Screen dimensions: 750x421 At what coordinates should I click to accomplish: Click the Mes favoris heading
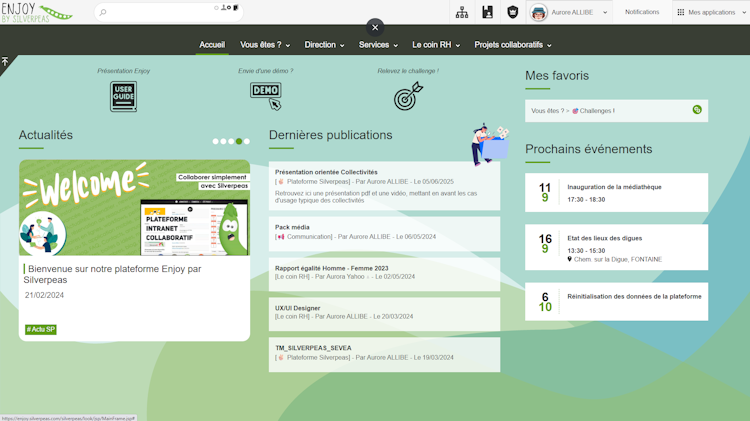pos(557,76)
